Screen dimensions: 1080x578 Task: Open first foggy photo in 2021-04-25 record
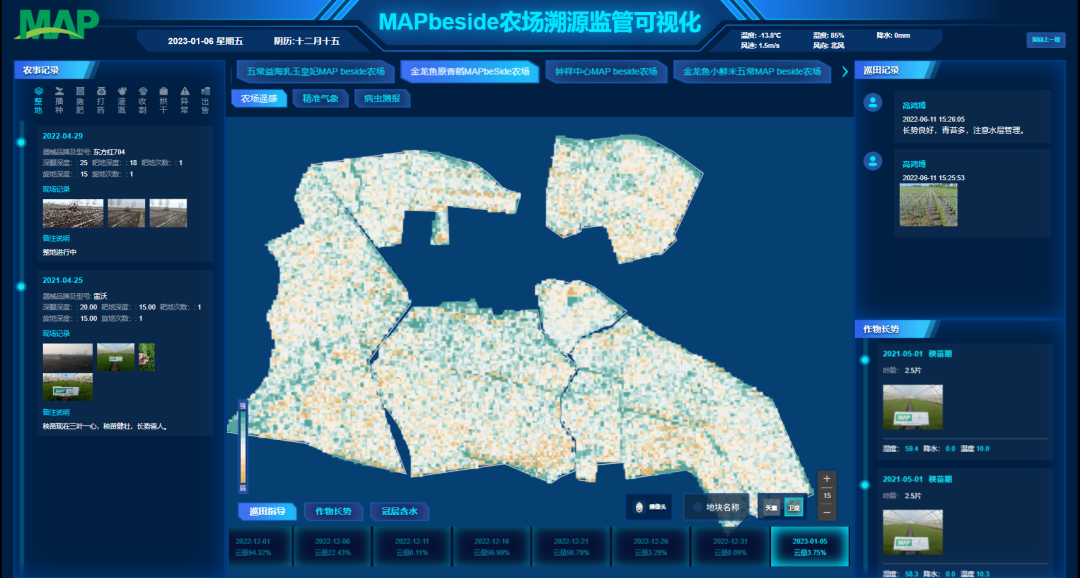[68, 358]
